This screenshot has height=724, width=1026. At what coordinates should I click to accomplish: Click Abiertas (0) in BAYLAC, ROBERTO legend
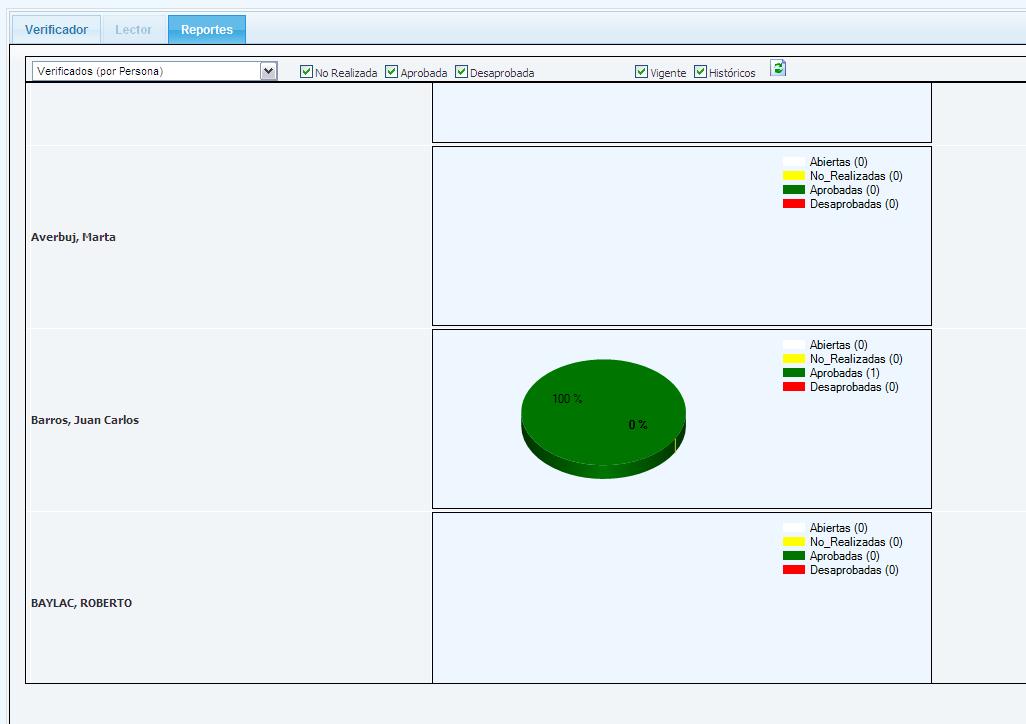[x=839, y=528]
